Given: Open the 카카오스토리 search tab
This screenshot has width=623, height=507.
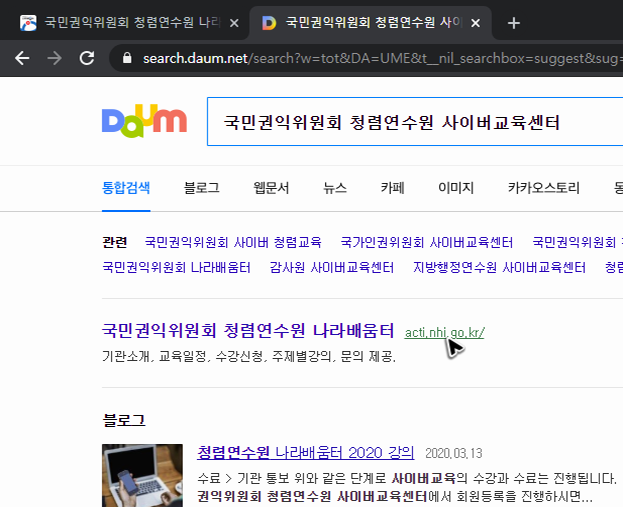Looking at the screenshot, I should (x=544, y=188).
